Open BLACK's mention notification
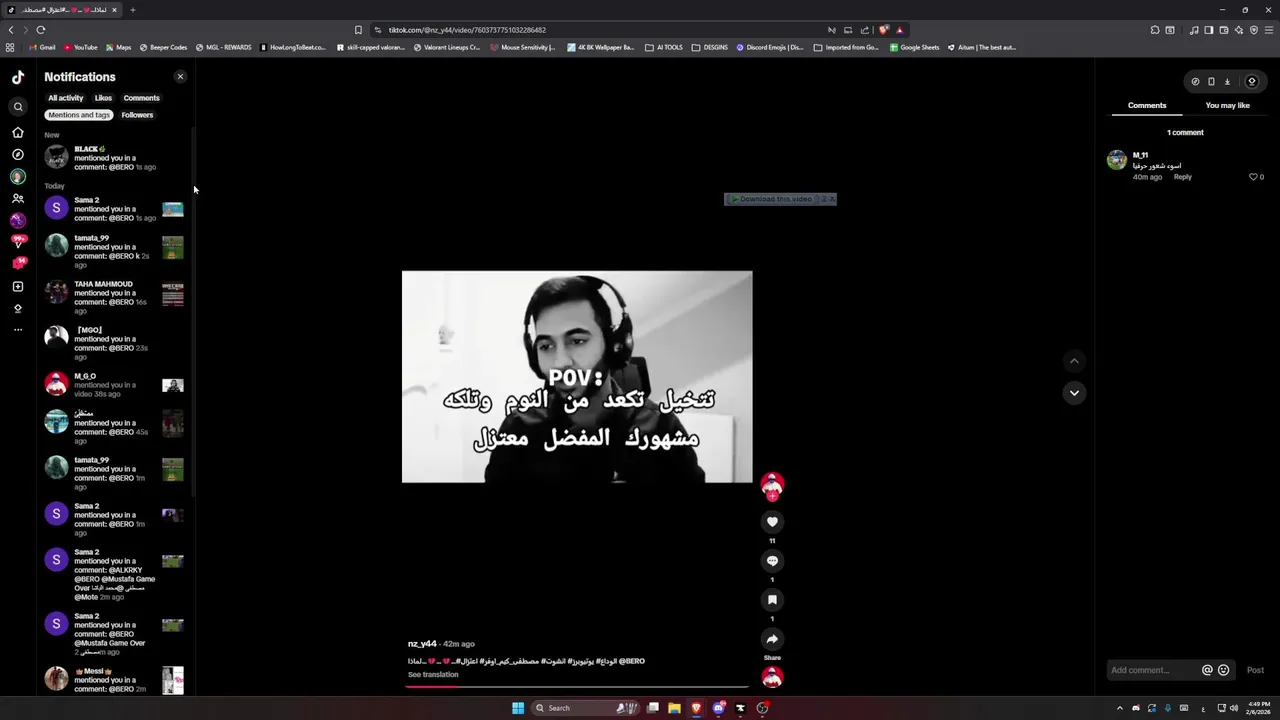The width and height of the screenshot is (1280, 720). point(115,158)
